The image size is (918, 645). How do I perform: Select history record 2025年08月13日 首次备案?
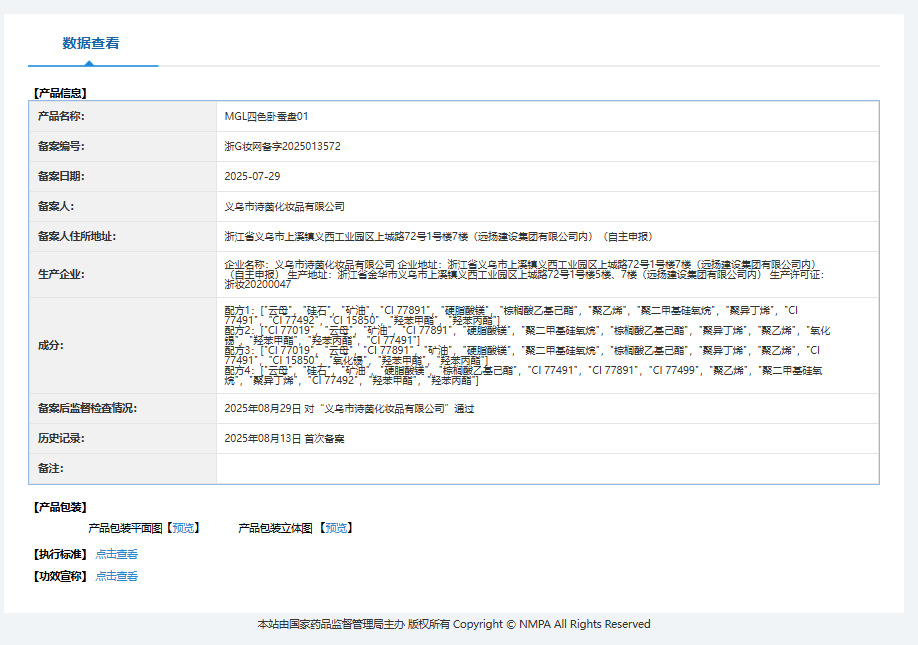tap(285, 438)
